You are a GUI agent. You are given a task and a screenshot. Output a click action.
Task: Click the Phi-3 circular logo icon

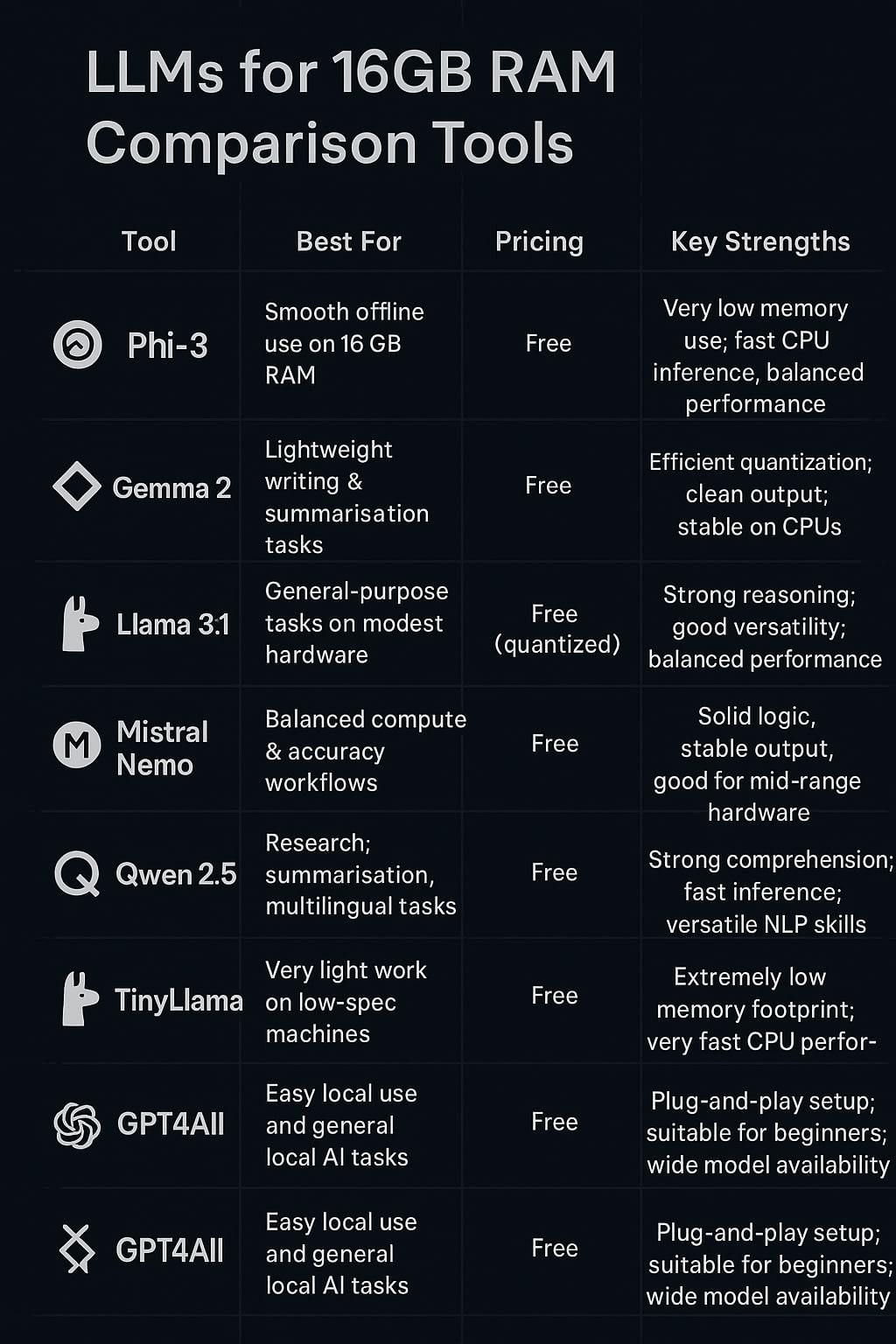(x=78, y=344)
